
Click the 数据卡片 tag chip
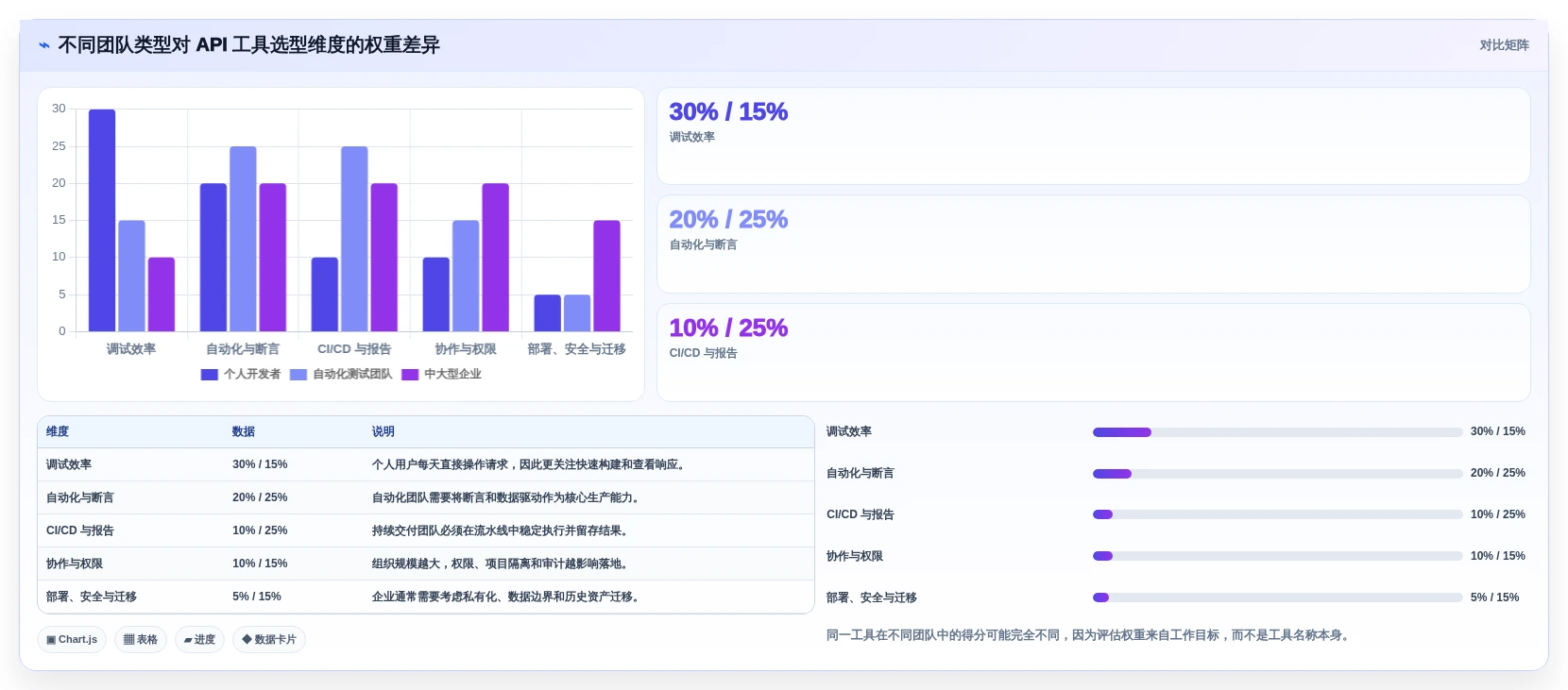coord(269,640)
